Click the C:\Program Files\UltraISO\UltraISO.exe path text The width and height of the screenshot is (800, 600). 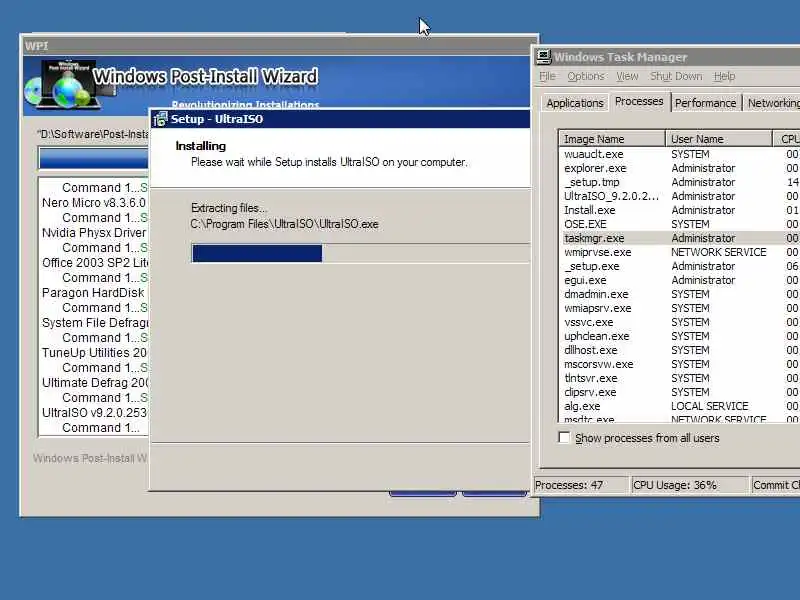(285, 224)
